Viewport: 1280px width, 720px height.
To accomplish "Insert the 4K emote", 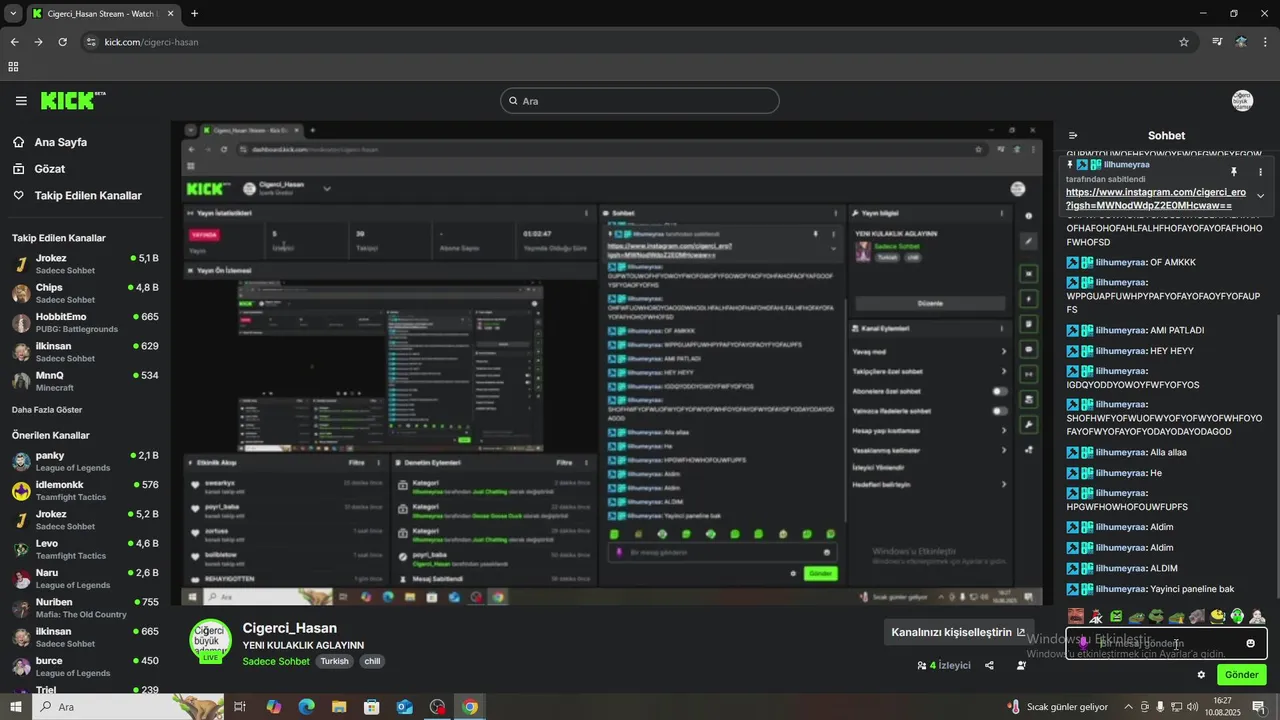I will click(1096, 617).
